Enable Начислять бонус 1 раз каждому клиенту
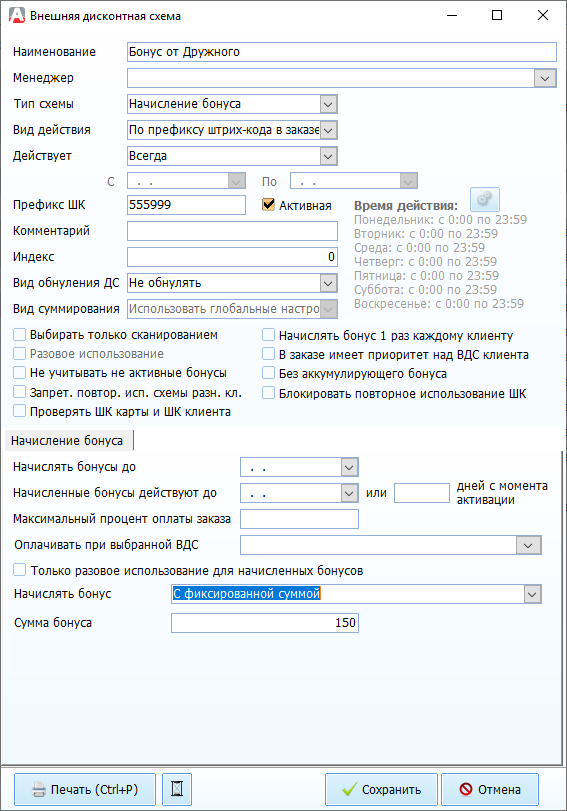Screen dimensions: 567x811 click(268, 335)
